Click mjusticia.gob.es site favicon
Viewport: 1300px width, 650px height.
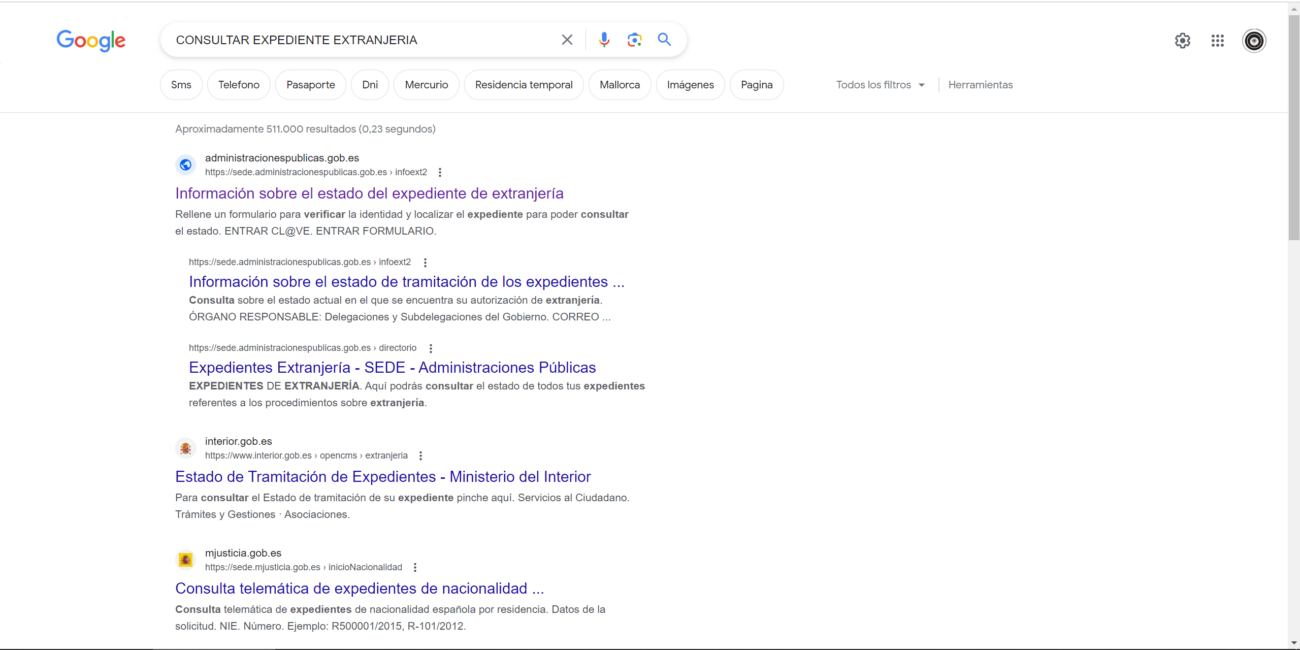point(185,560)
